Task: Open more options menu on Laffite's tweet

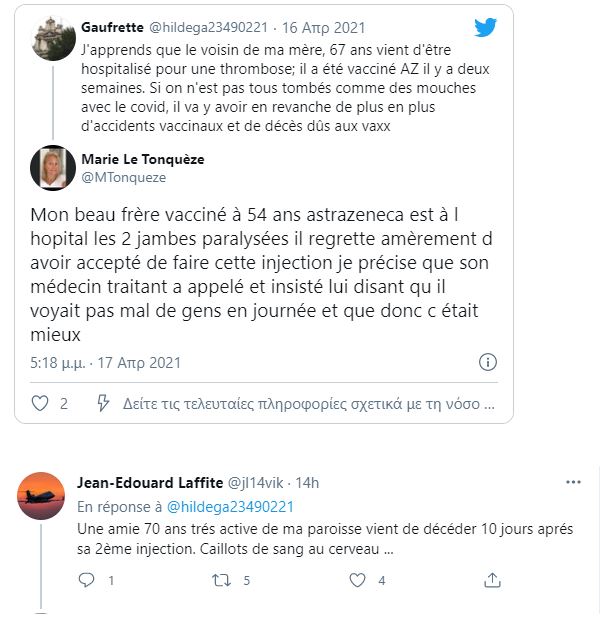Action: coord(573,482)
